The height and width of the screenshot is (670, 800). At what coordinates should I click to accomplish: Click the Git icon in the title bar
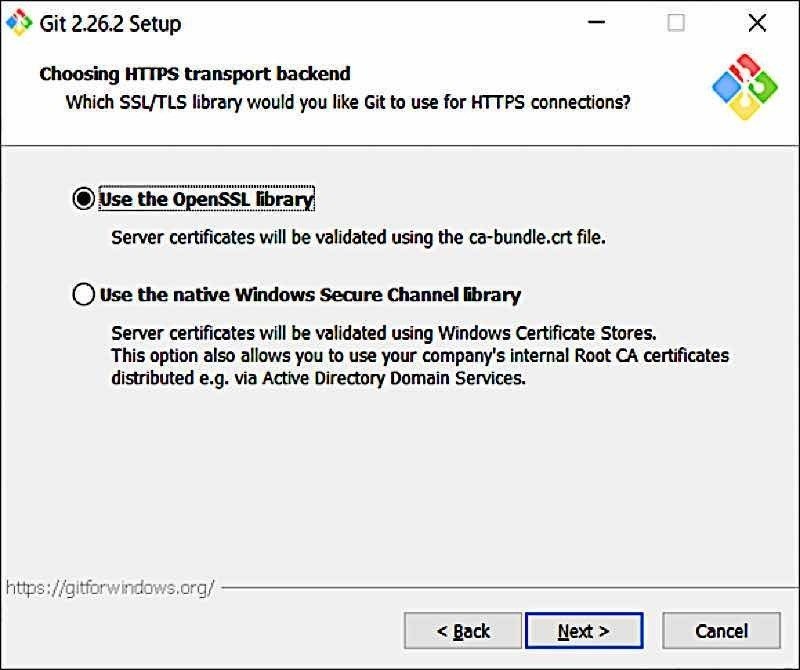coord(19,22)
